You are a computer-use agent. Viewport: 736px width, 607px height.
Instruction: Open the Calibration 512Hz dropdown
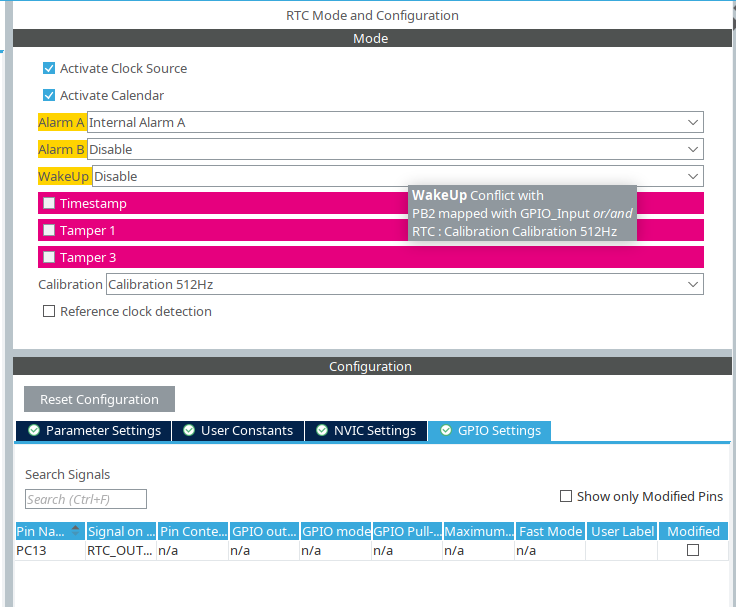pyautogui.click(x=405, y=284)
